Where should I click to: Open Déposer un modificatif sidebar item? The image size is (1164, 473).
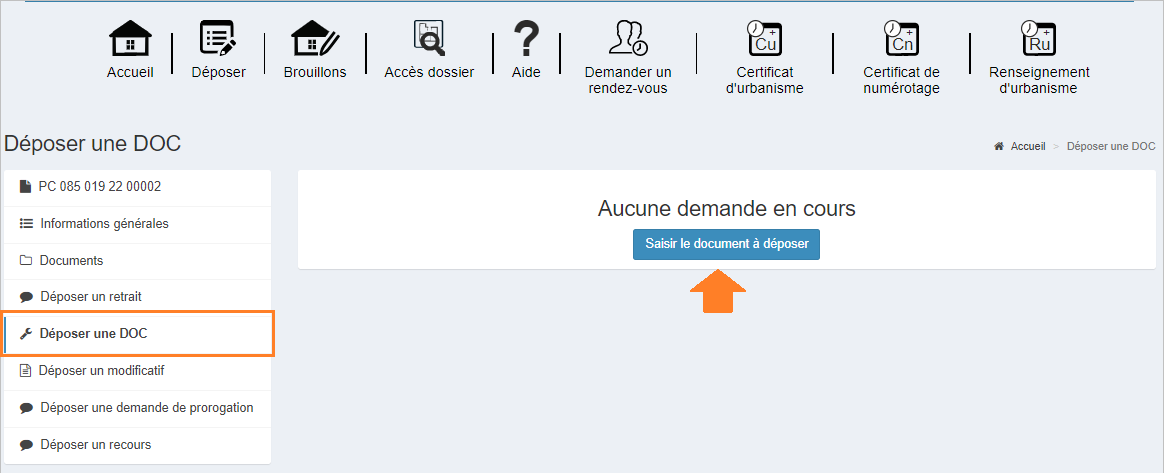tap(101, 371)
